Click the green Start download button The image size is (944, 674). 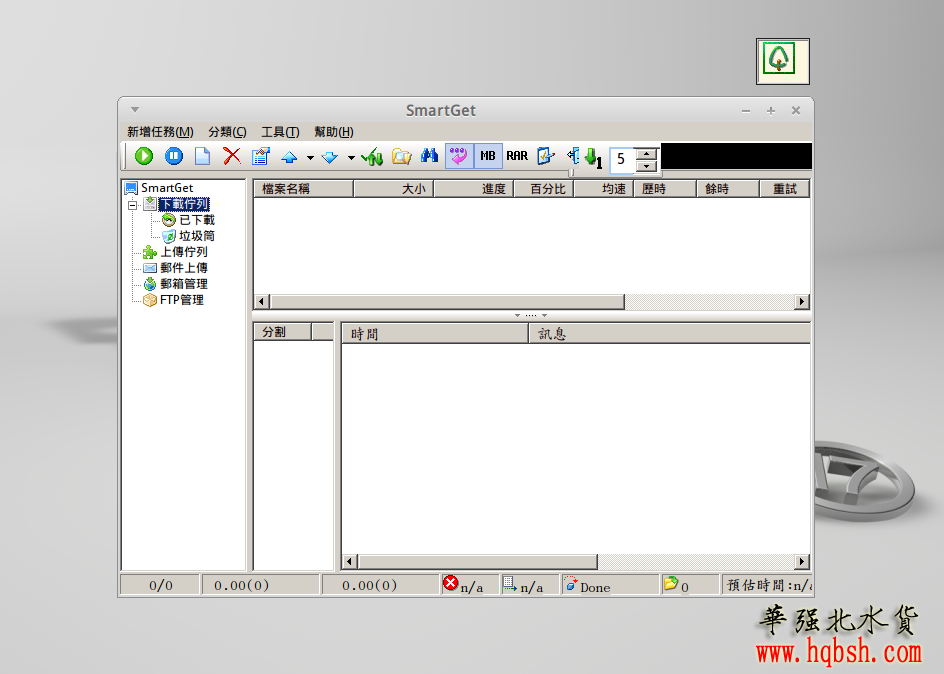click(143, 156)
